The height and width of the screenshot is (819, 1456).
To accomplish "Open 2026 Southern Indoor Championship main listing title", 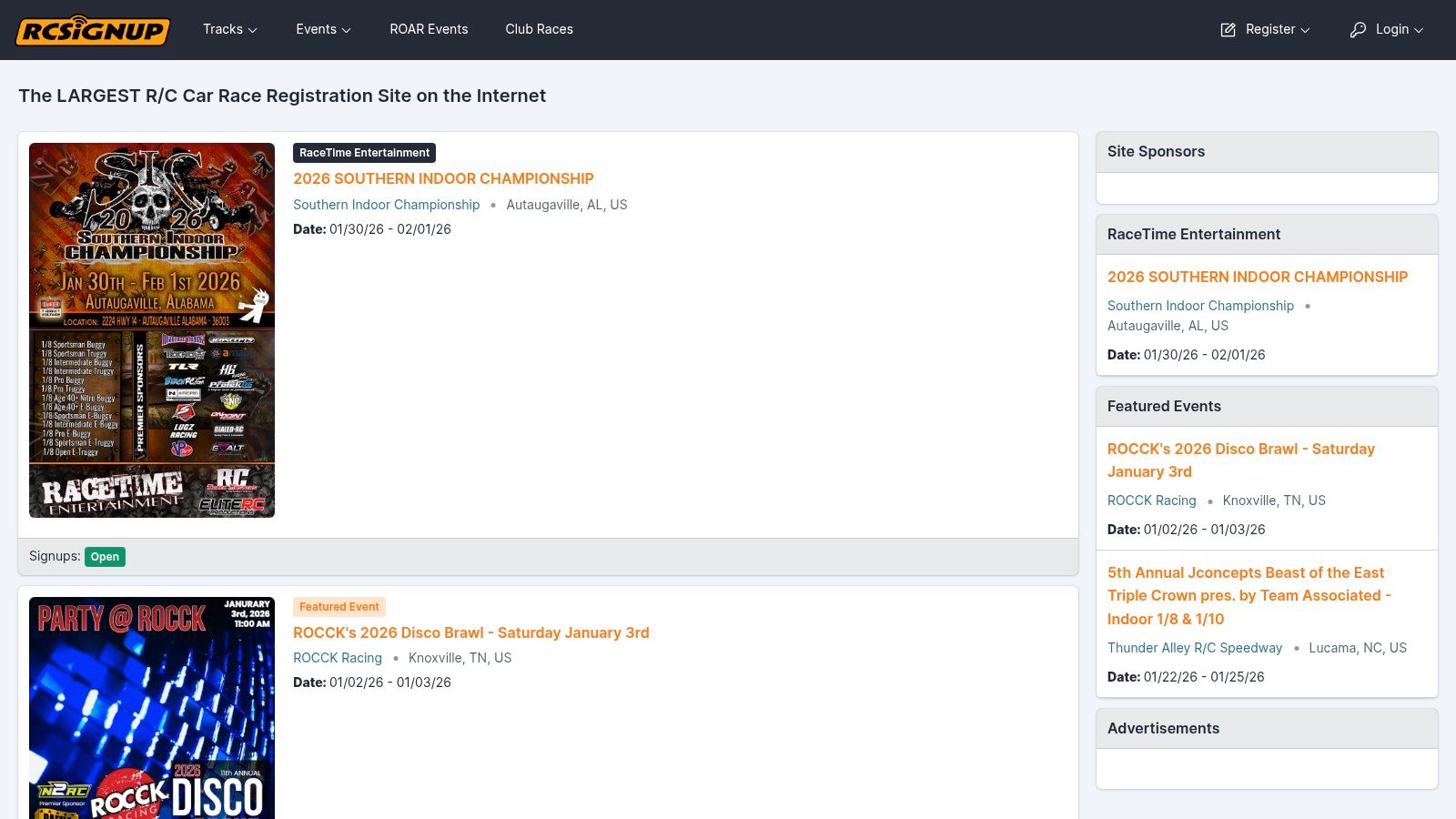I will [x=443, y=178].
